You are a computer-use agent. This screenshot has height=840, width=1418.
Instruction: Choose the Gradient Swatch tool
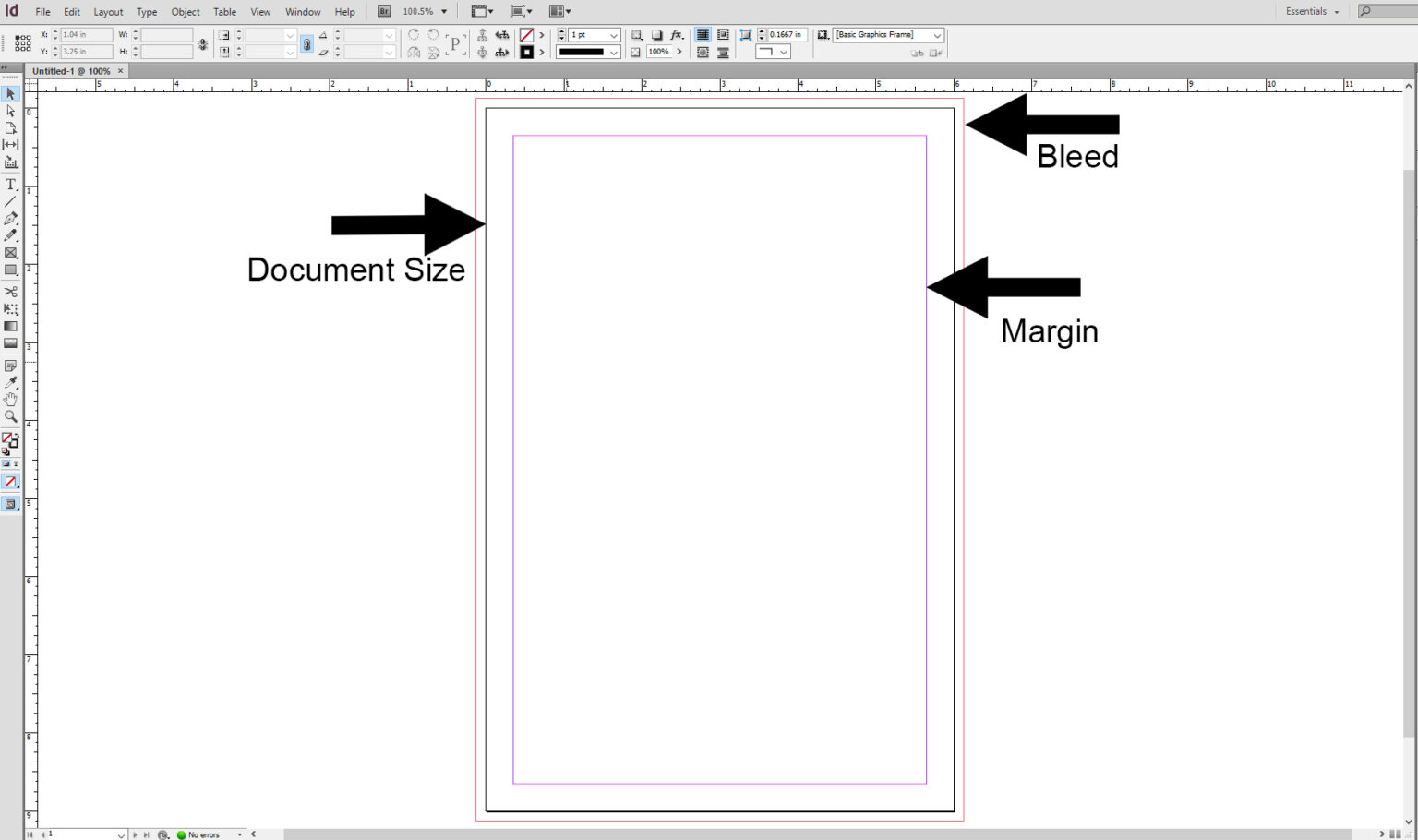[x=11, y=326]
